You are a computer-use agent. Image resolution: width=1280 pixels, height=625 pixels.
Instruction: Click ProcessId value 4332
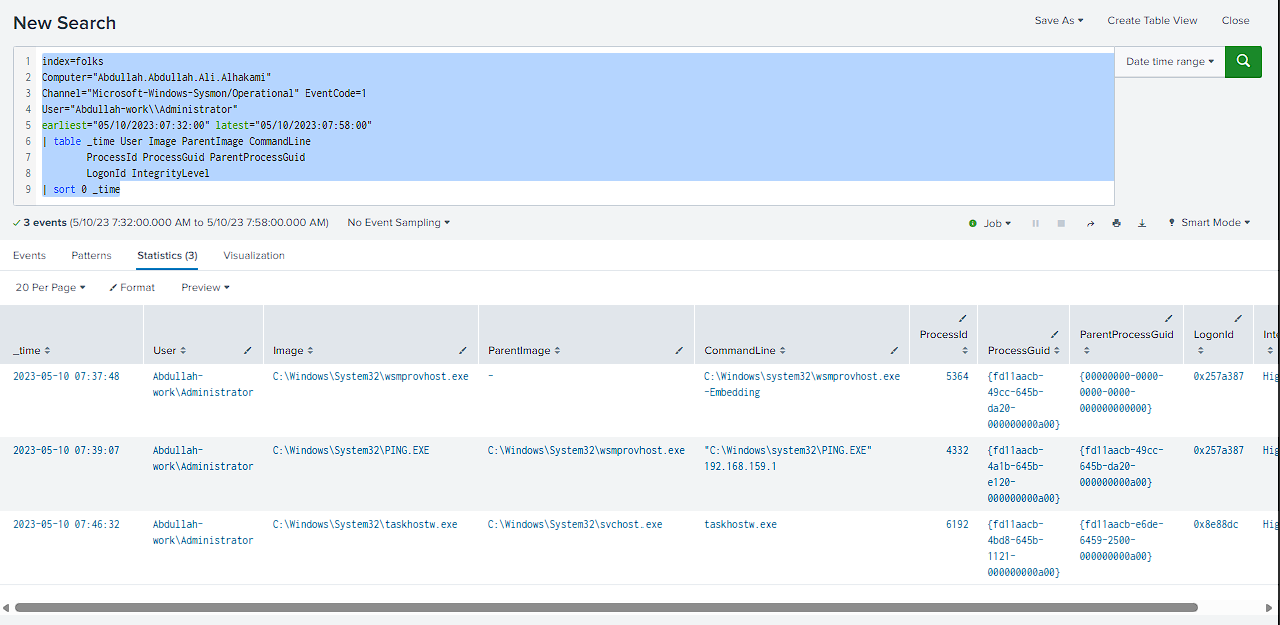tap(957, 451)
